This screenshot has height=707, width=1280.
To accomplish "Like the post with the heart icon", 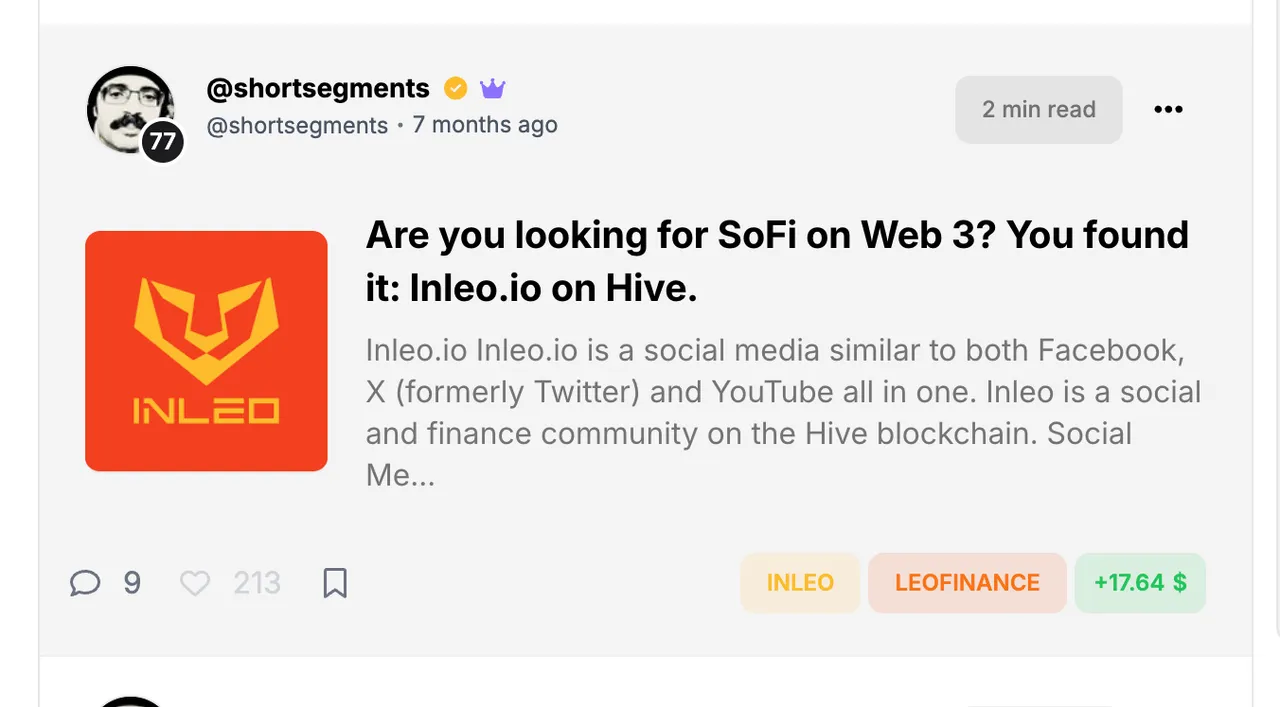I will coord(195,583).
